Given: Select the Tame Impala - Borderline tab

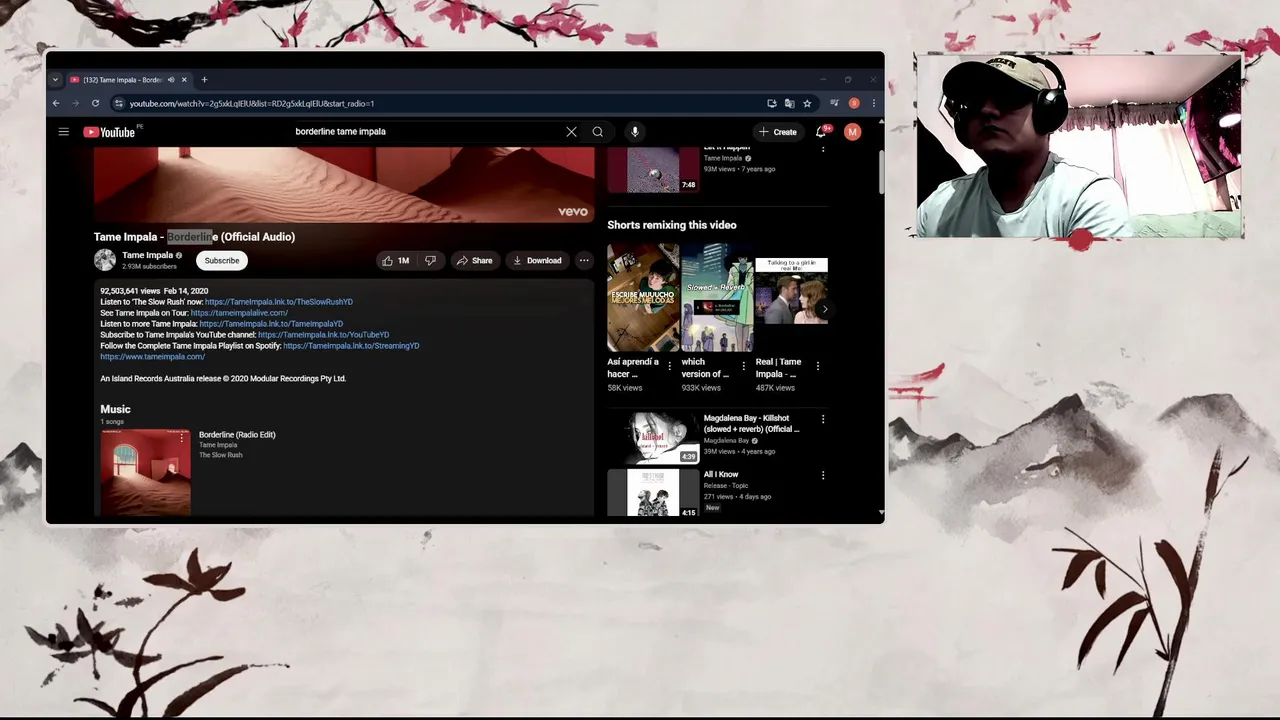Looking at the screenshot, I should [121, 80].
